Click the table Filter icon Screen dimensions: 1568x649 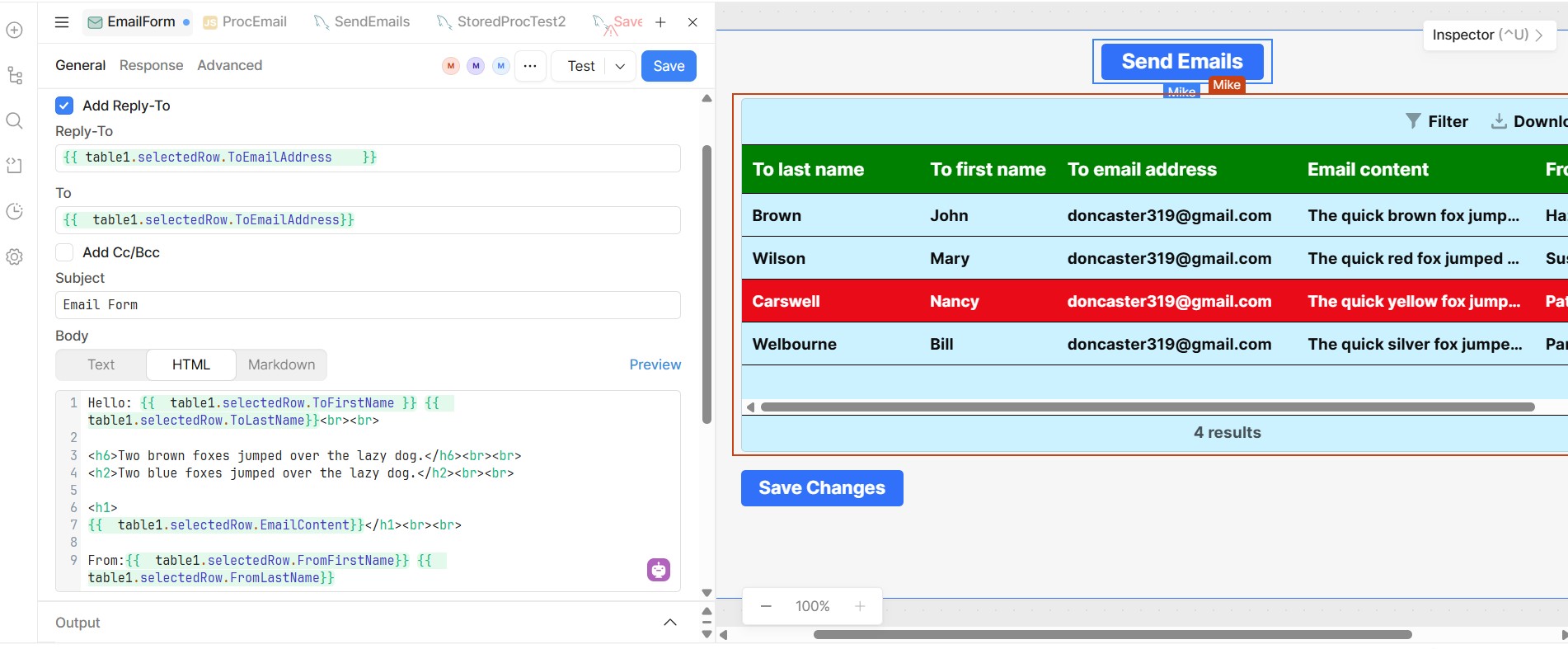coord(1413,121)
